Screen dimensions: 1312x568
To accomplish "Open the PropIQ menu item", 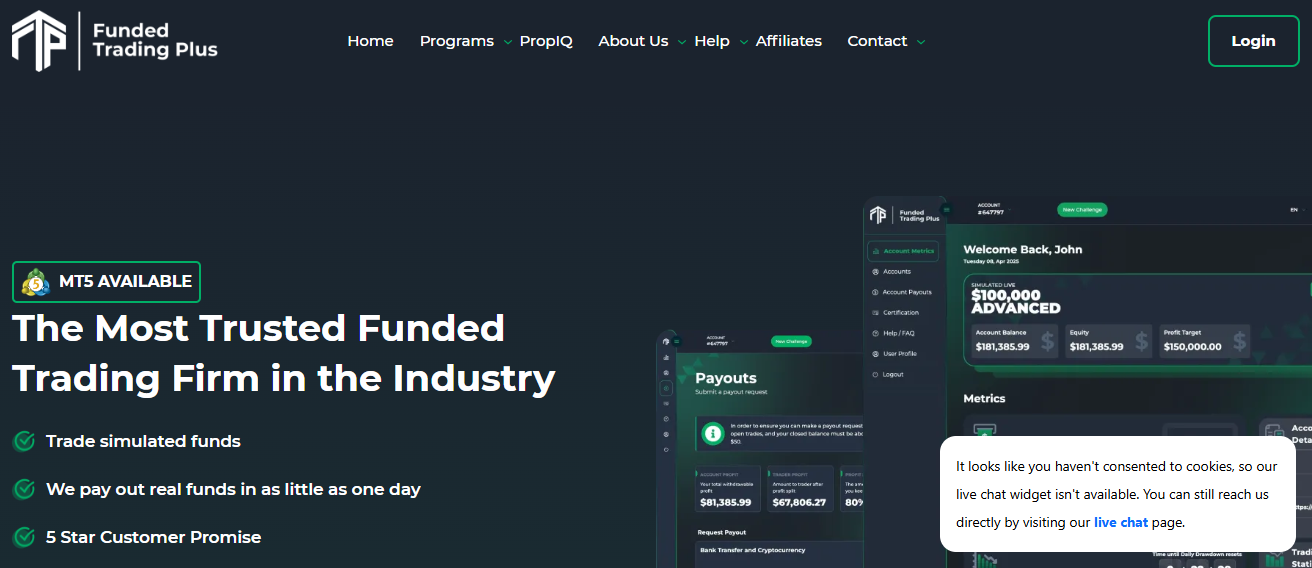I will pos(546,41).
